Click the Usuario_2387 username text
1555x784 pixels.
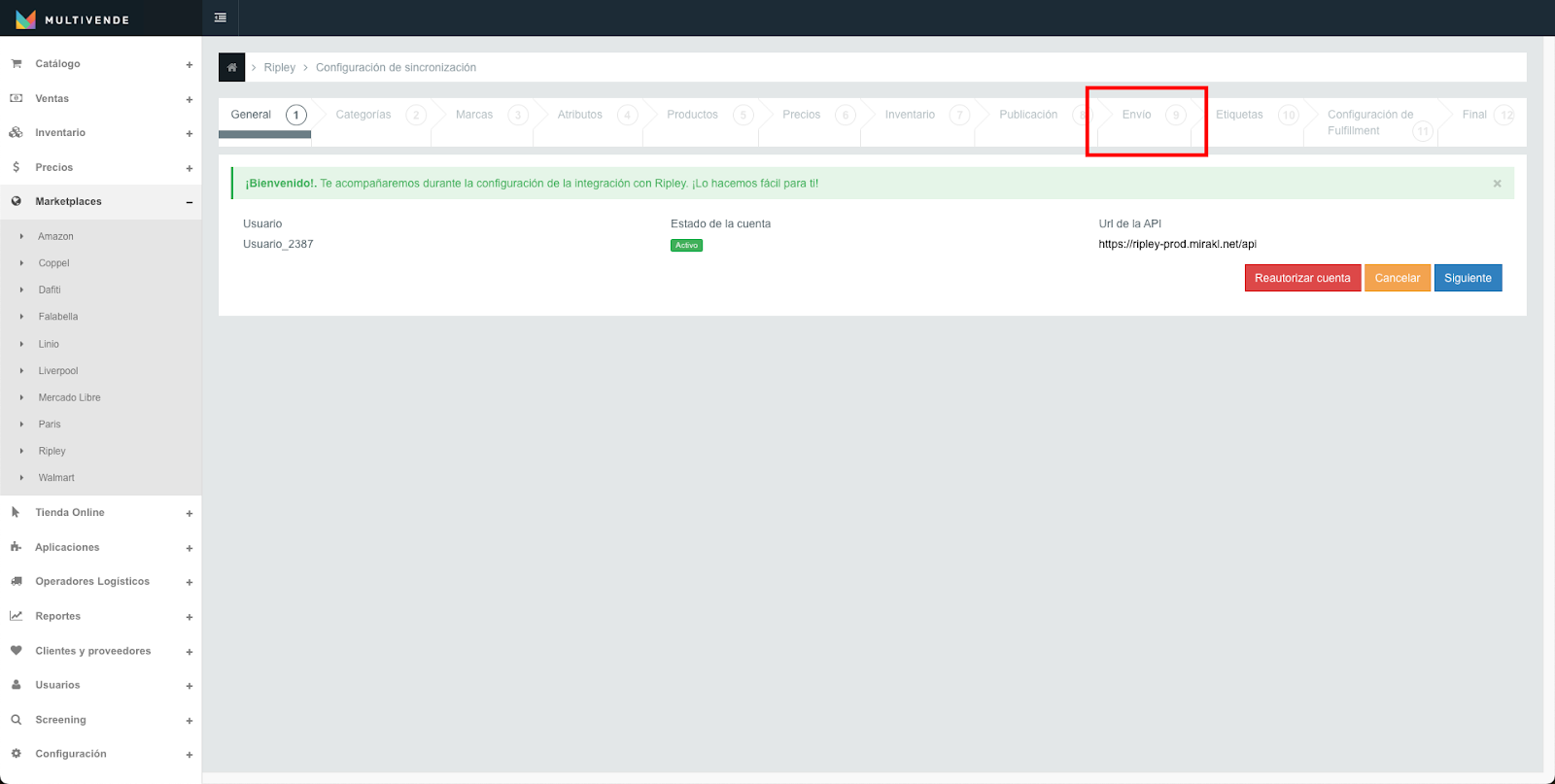click(x=278, y=244)
